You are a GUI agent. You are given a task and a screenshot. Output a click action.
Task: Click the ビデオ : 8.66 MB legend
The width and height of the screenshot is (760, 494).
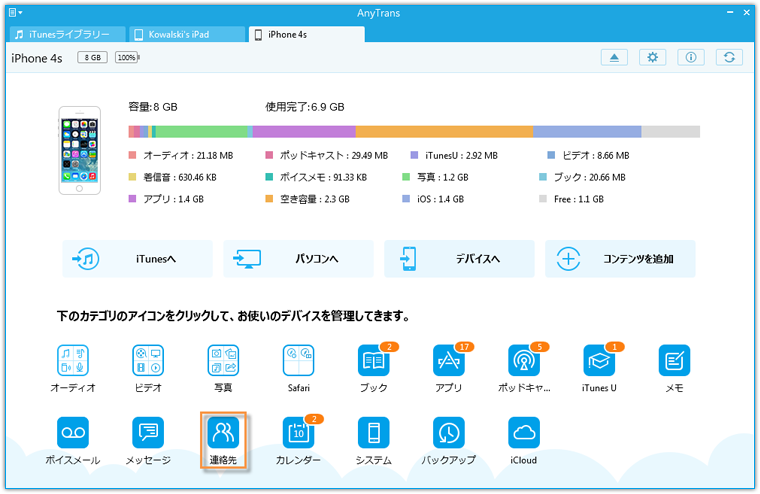tap(588, 156)
